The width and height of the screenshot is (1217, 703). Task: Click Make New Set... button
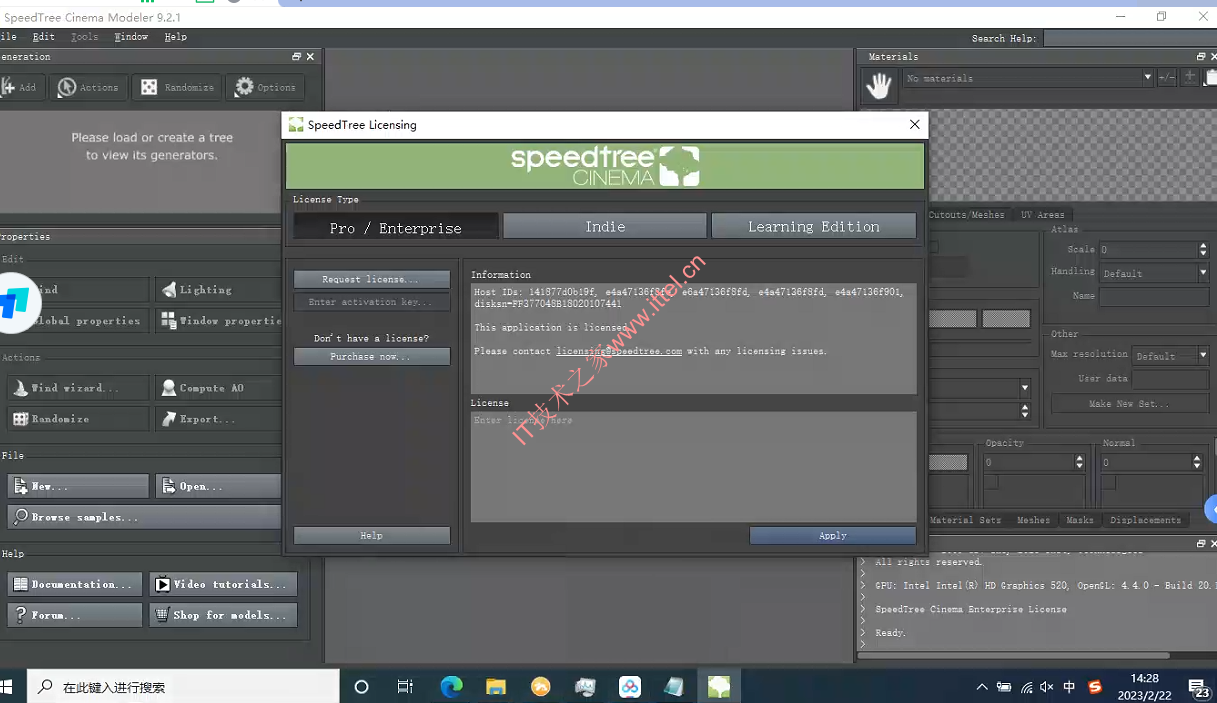point(1129,403)
